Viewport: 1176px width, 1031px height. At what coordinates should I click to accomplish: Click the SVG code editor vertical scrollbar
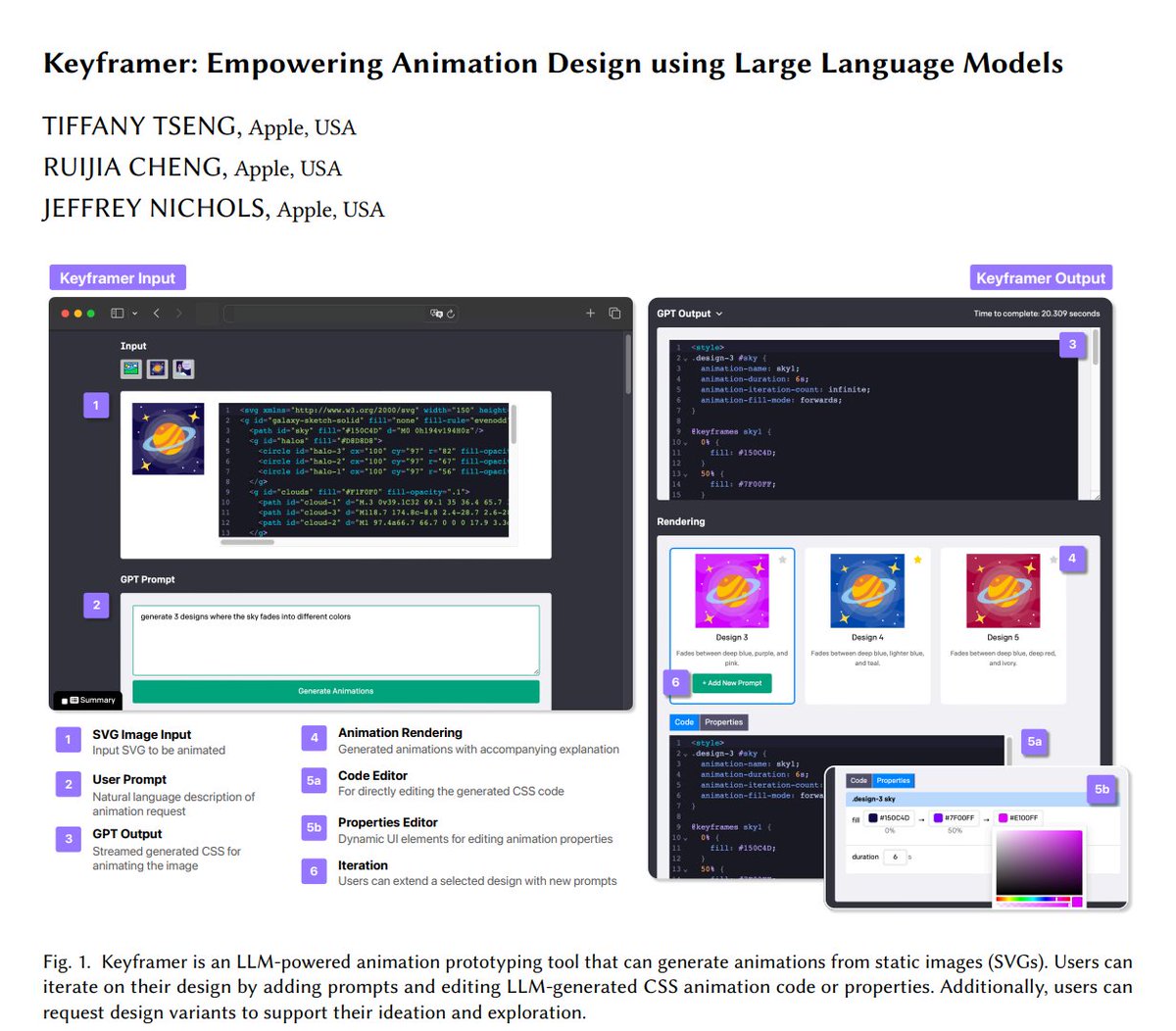pyautogui.click(x=514, y=423)
